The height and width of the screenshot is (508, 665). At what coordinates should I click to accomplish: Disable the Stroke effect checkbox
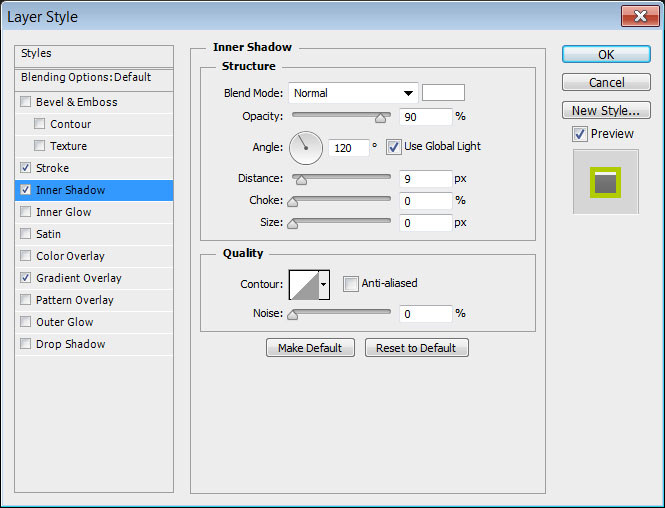[x=25, y=168]
